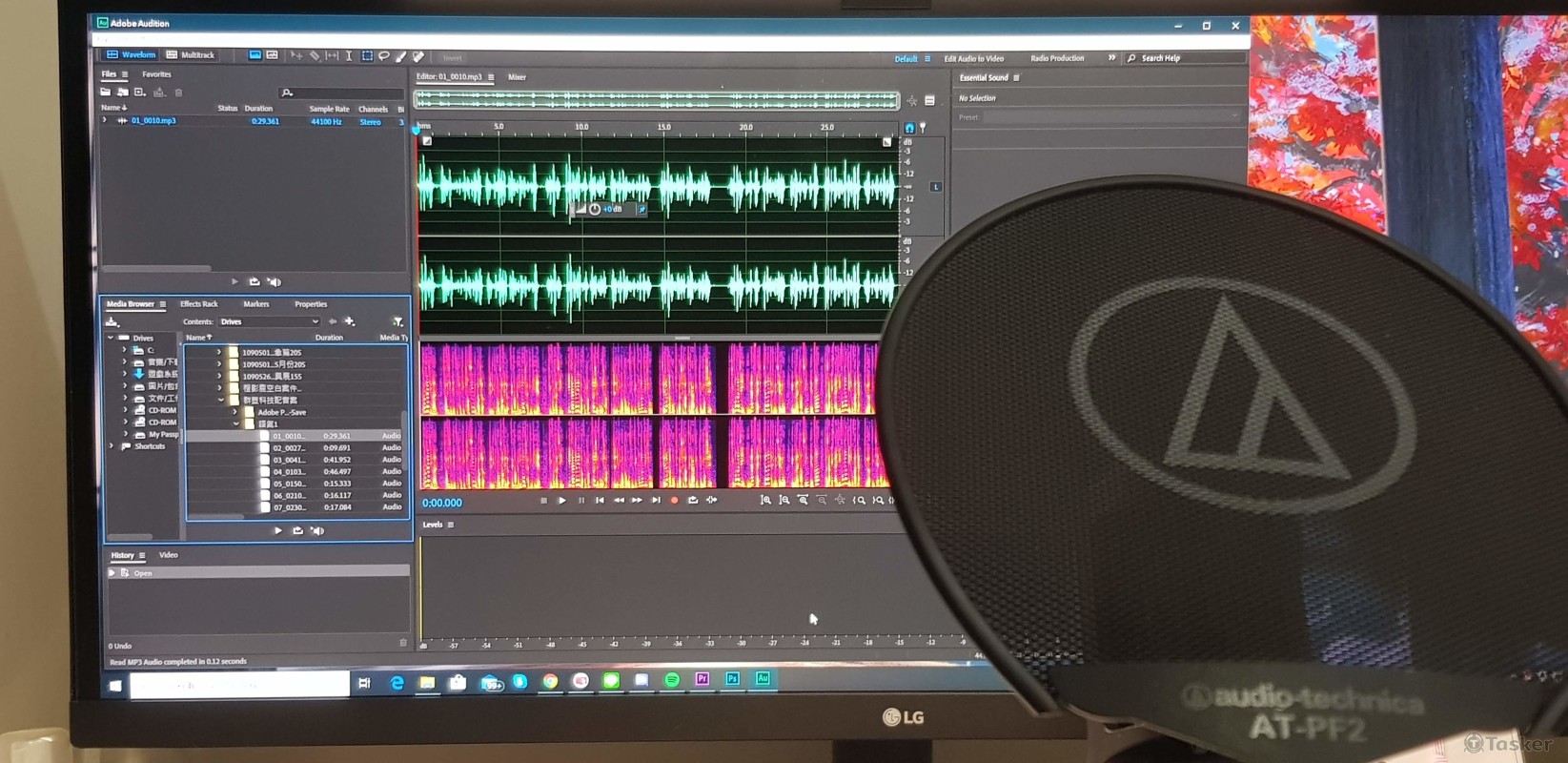This screenshot has width=1568, height=763.
Task: Click the Open File folder icon
Action: click(x=106, y=93)
